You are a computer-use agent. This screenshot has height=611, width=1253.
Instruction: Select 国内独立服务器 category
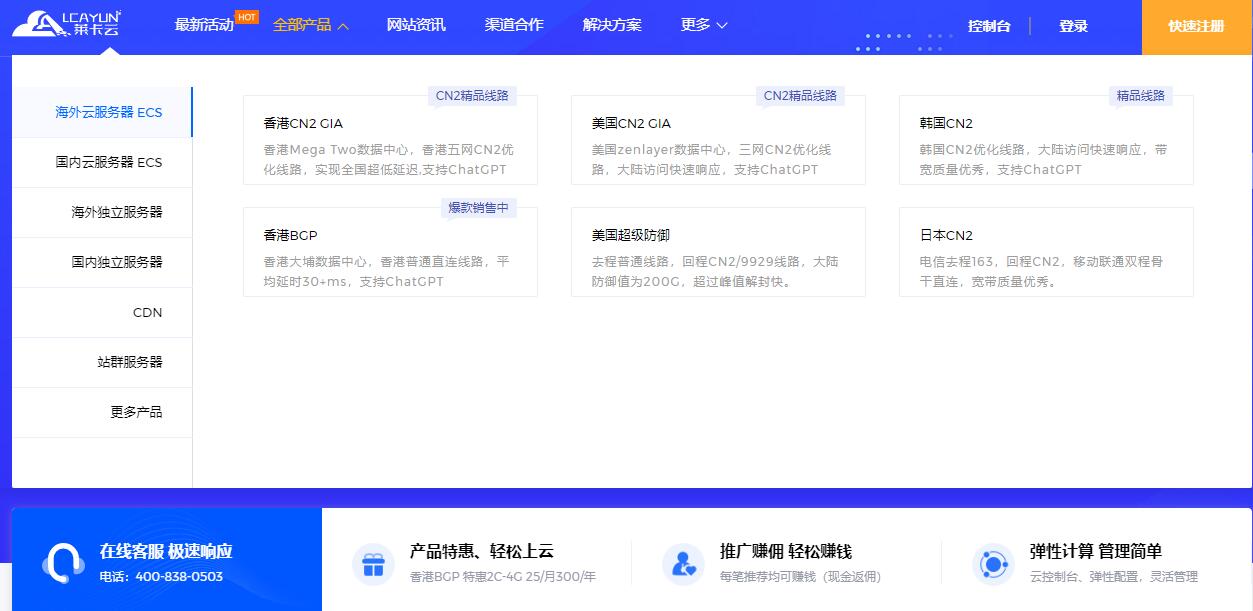point(102,262)
